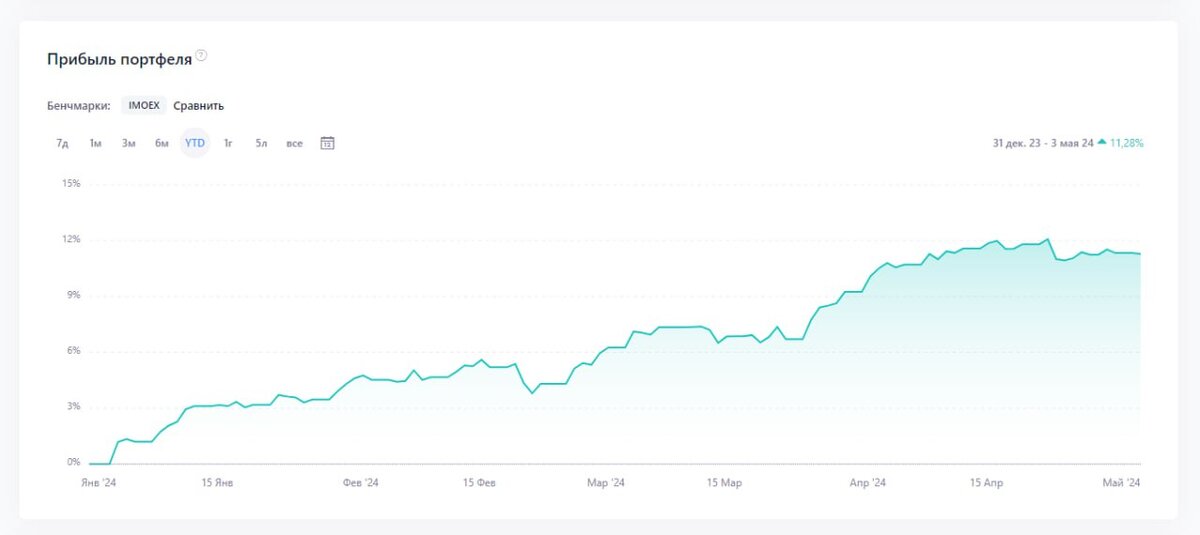Screen dimensions: 1200x535
Task: Click the 15 Апр x-axis label
Action: point(986,482)
